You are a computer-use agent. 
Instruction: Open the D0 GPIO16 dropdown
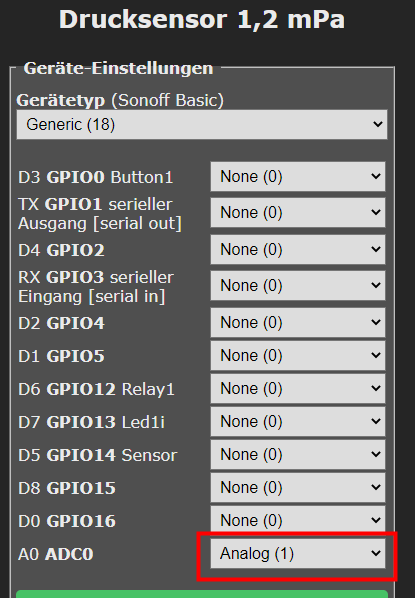(x=298, y=520)
